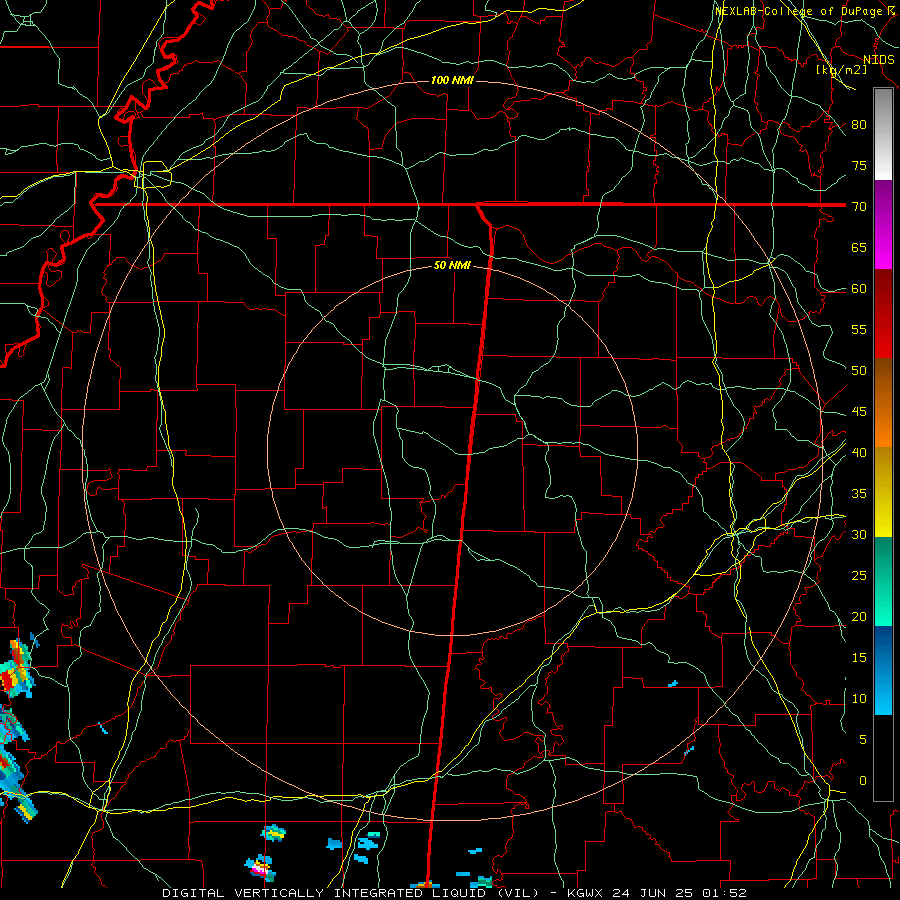This screenshot has height=900, width=900.
Task: Pick the brown-orange segment of the color scale
Action: 883,403
